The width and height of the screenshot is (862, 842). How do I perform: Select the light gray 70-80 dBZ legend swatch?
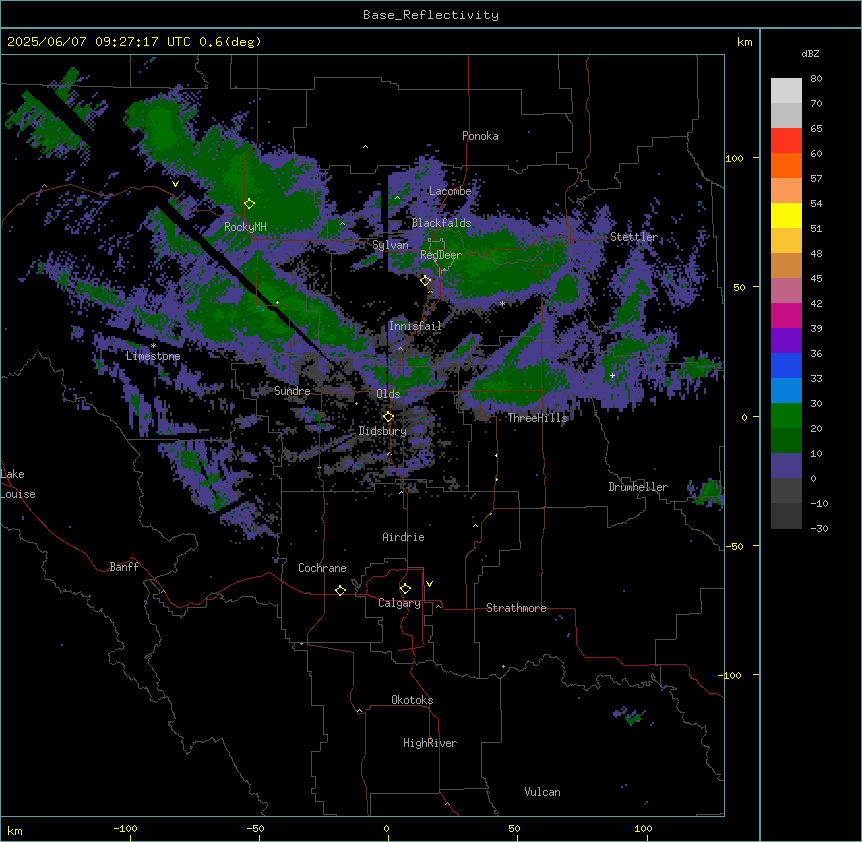[786, 90]
